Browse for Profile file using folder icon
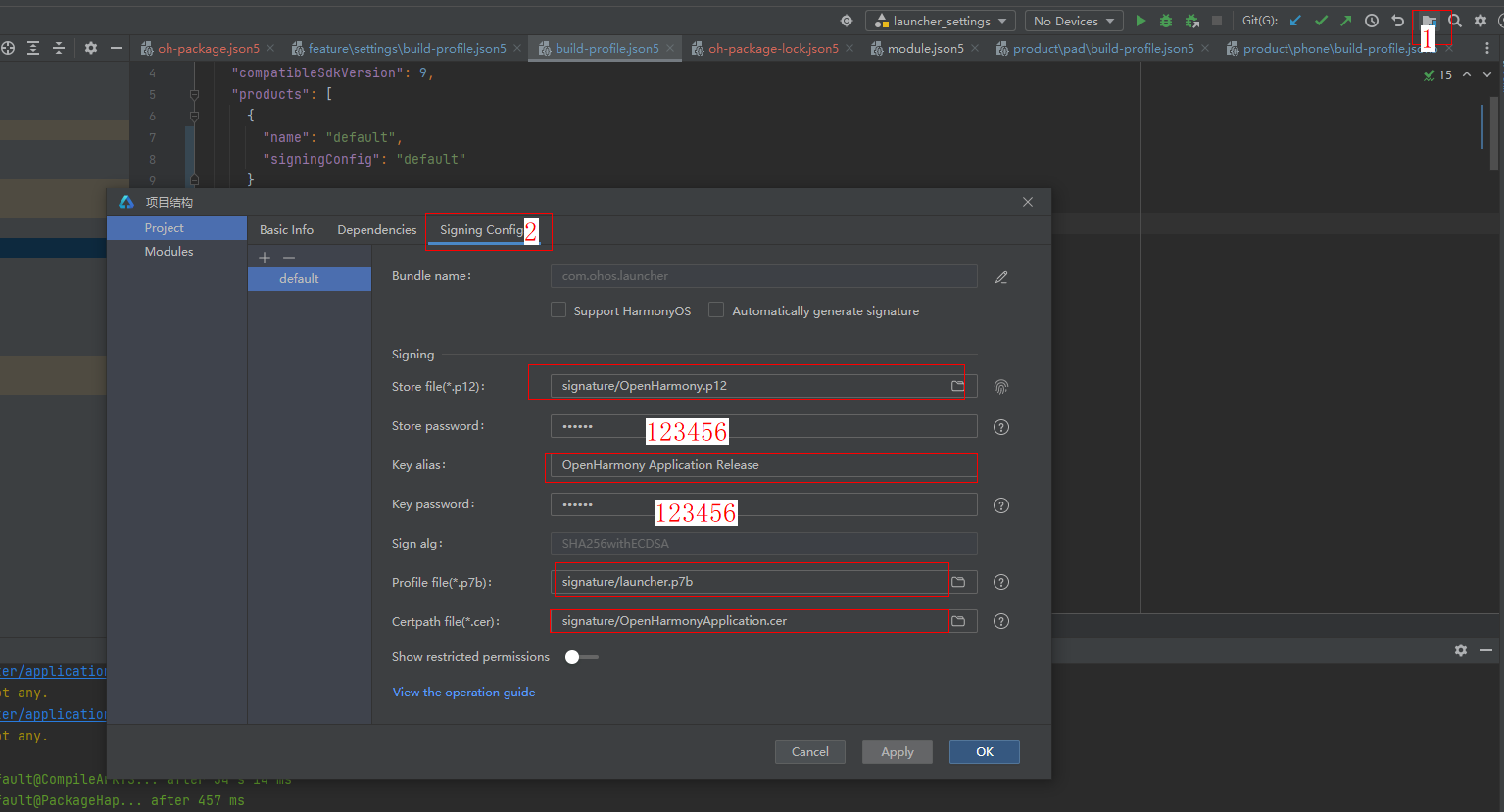 (958, 582)
